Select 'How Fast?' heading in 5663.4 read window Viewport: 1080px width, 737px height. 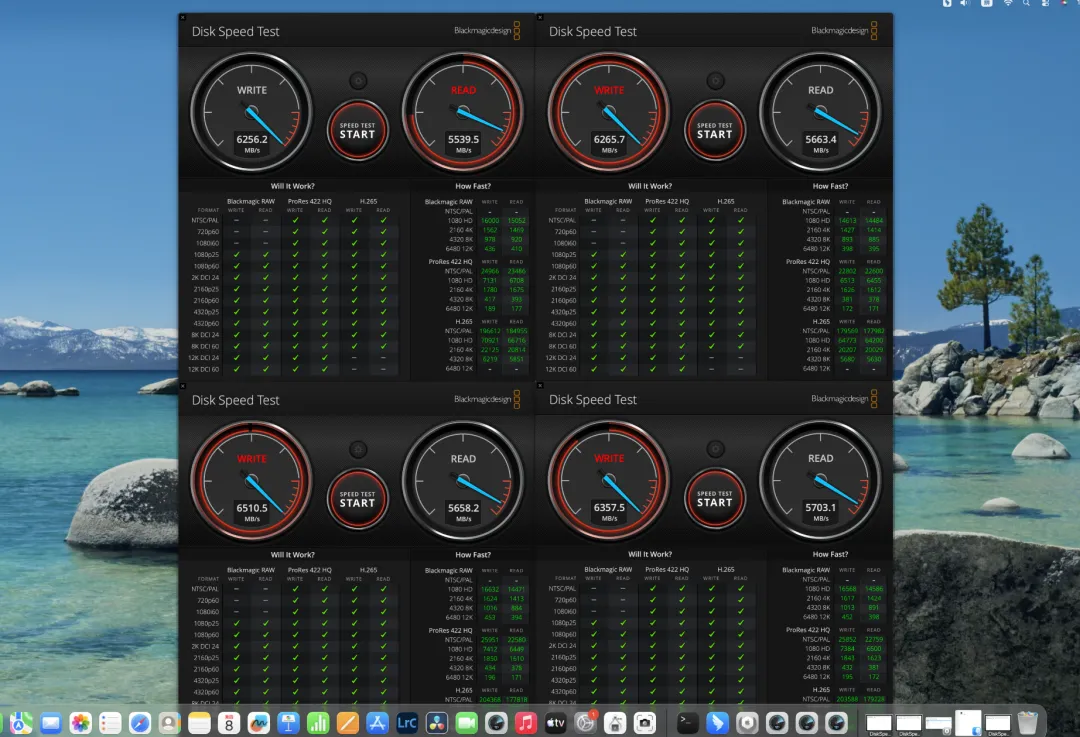tap(831, 186)
